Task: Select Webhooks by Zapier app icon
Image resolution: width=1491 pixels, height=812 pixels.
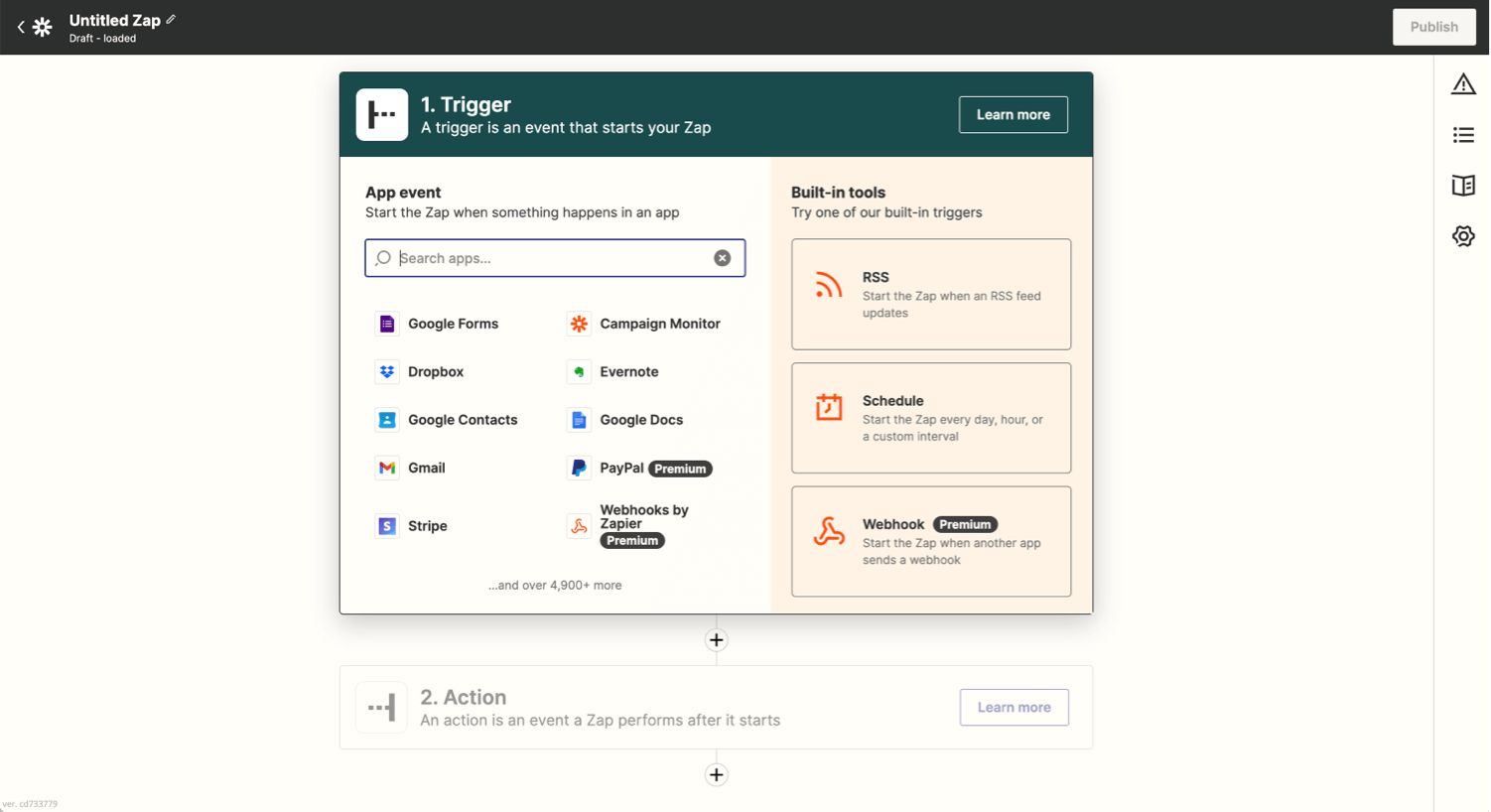Action: click(x=579, y=526)
